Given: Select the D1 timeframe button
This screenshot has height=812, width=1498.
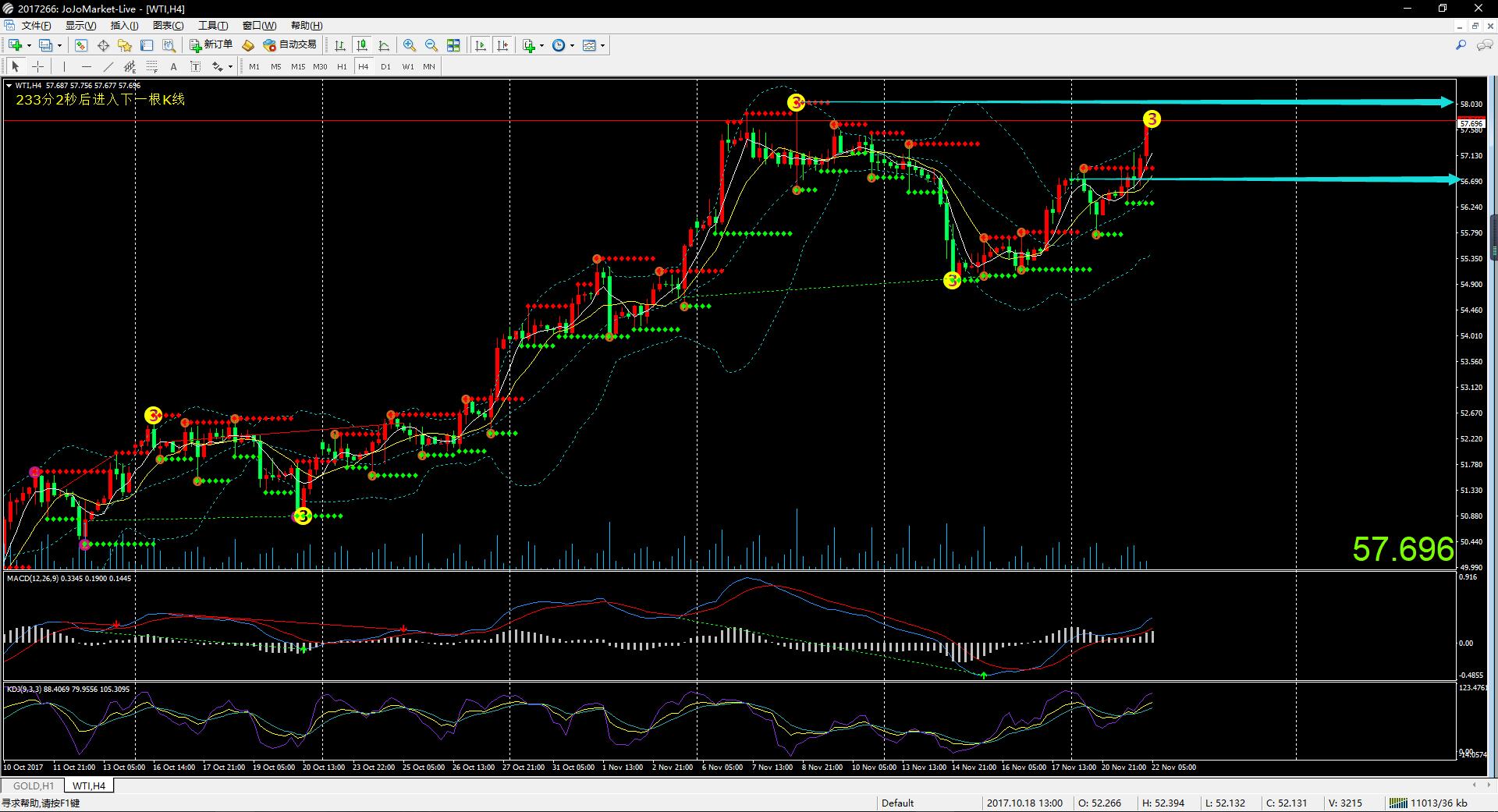Looking at the screenshot, I should [385, 66].
